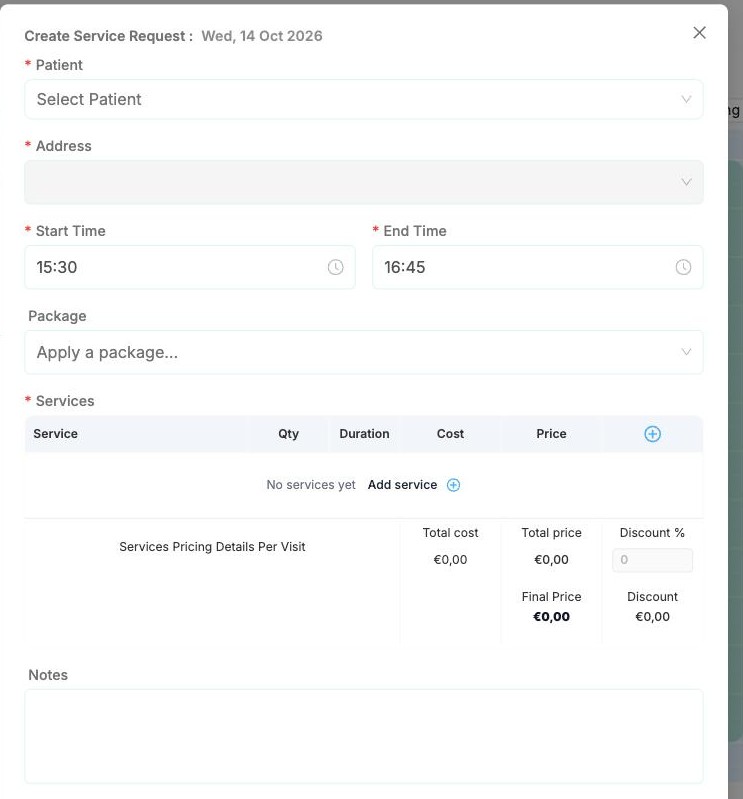
Task: Click the Total cost €0,00 value
Action: pos(450,560)
